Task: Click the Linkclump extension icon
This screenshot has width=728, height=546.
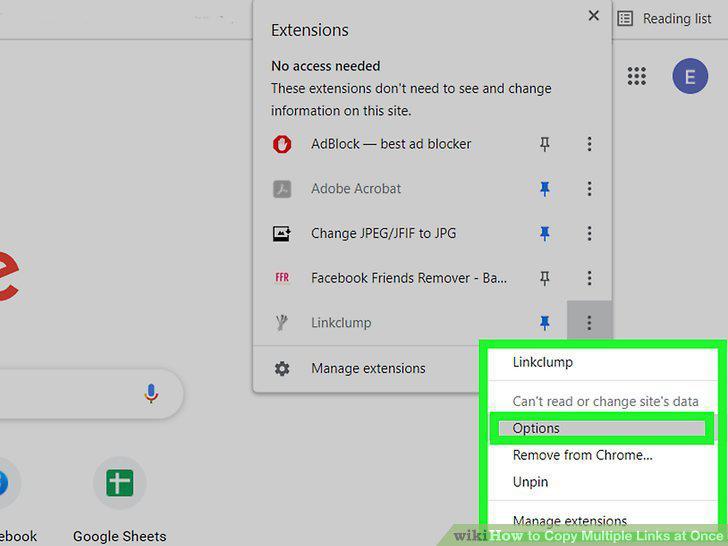Action: (x=281, y=322)
